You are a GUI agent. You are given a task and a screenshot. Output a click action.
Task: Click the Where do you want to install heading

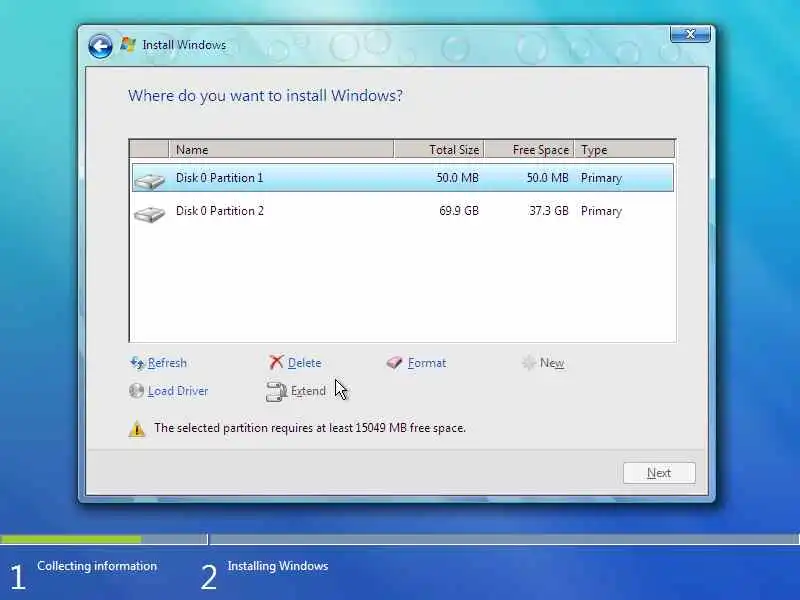tap(265, 96)
